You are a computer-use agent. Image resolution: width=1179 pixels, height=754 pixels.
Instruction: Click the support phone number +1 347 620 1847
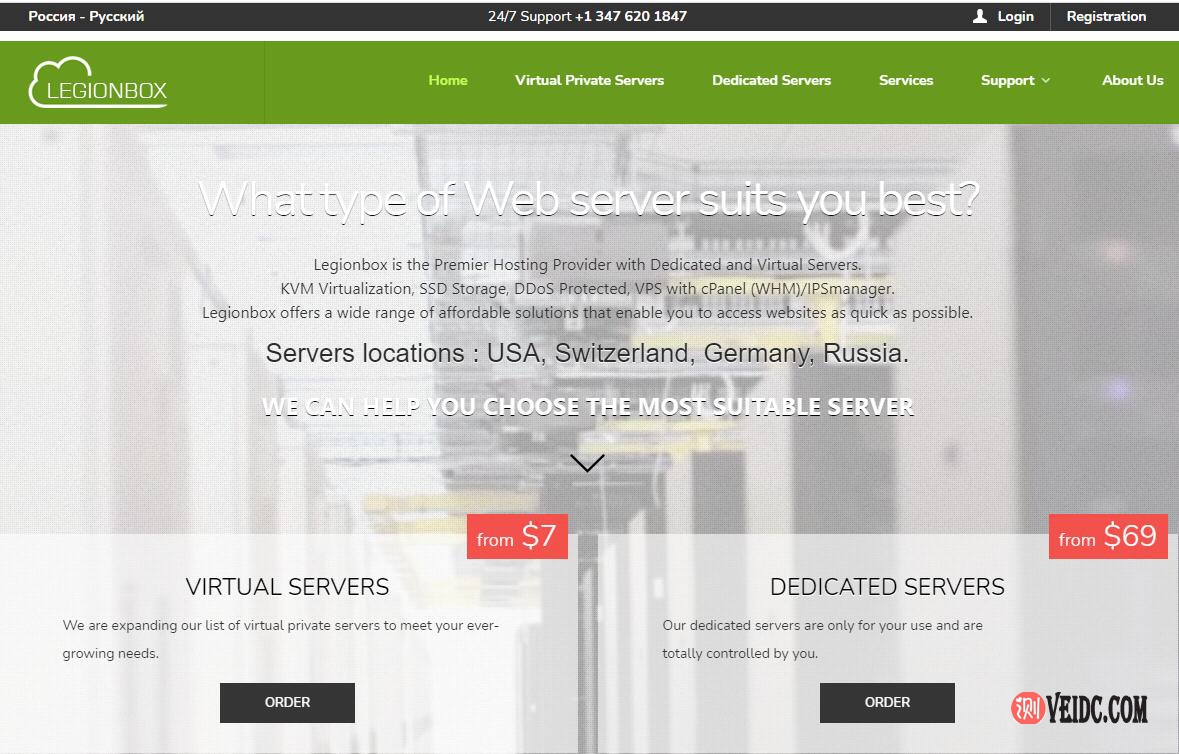631,17
